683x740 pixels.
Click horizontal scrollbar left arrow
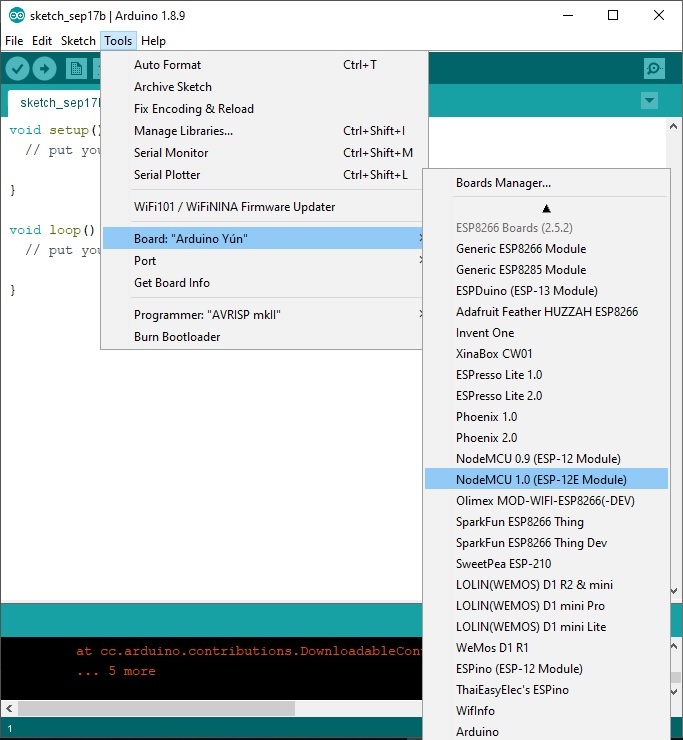click(9, 708)
